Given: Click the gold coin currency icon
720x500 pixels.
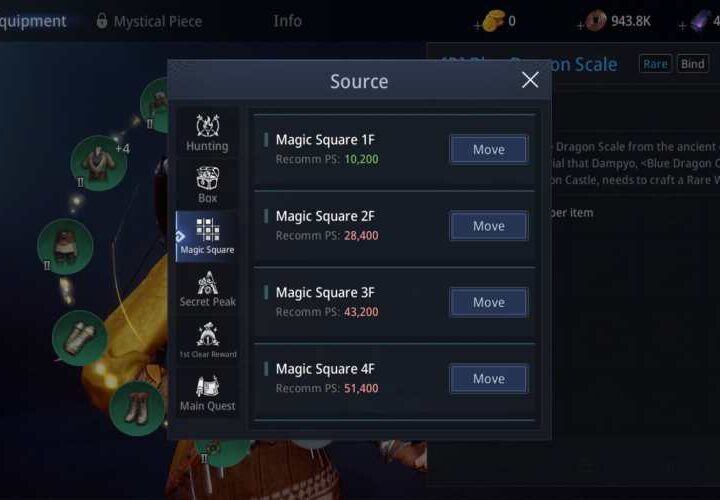Looking at the screenshot, I should coord(494,21).
